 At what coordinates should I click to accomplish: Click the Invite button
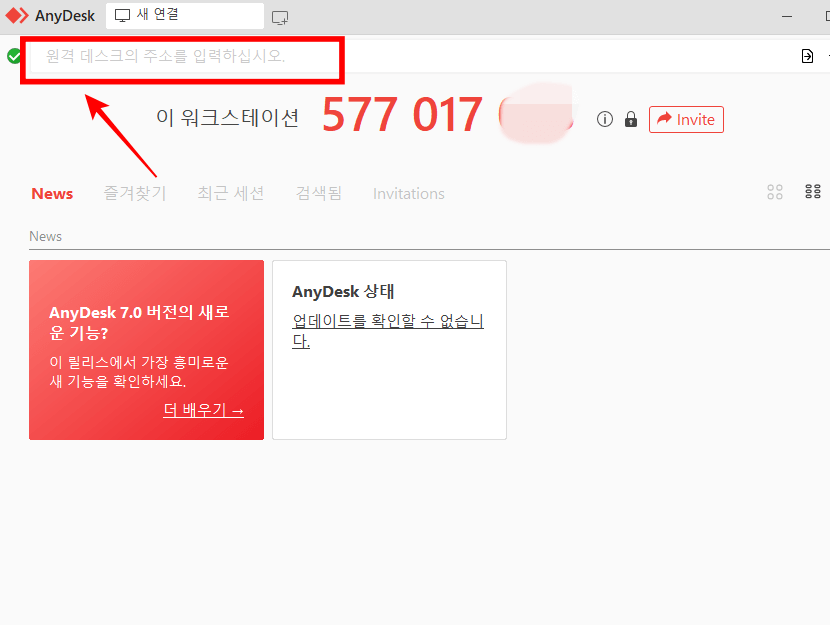click(686, 119)
